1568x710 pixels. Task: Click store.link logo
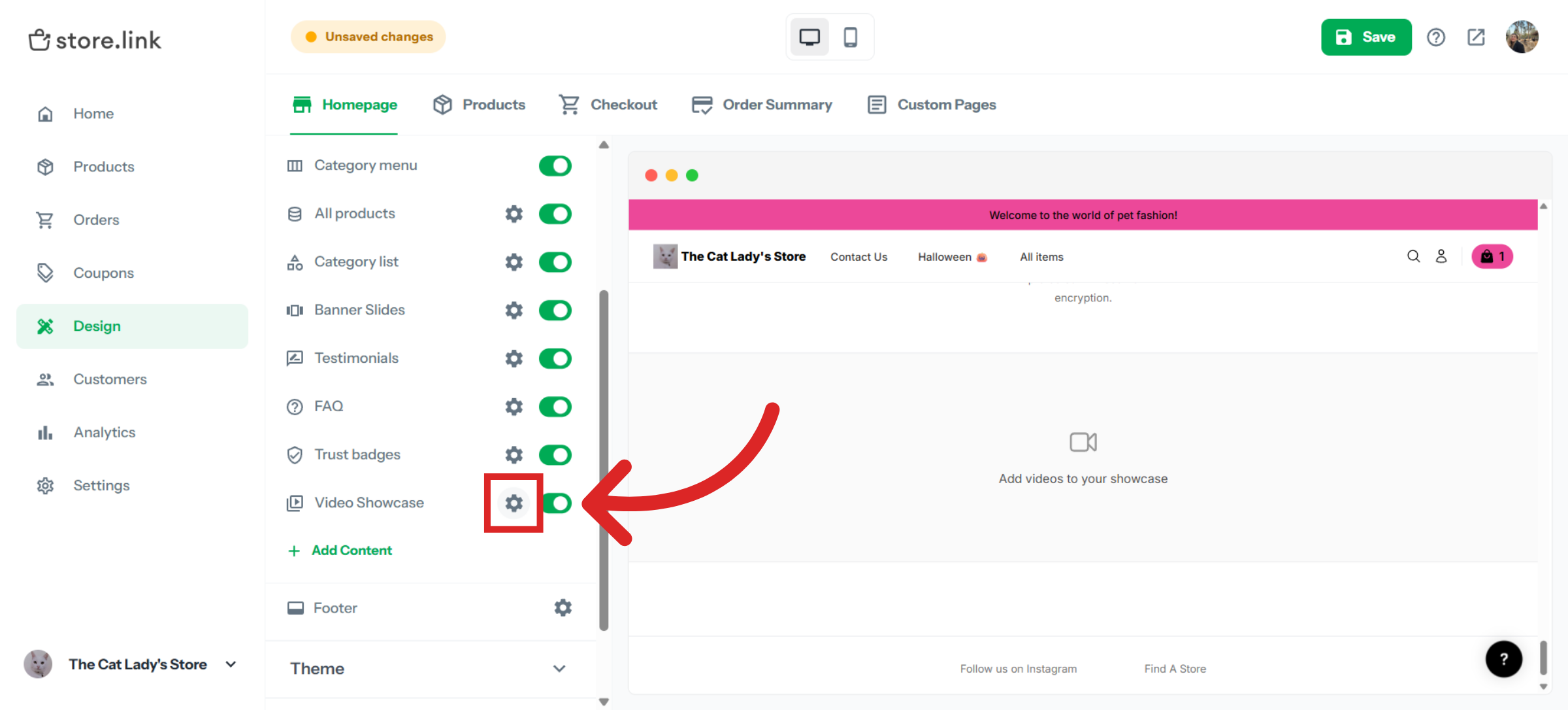[x=95, y=40]
